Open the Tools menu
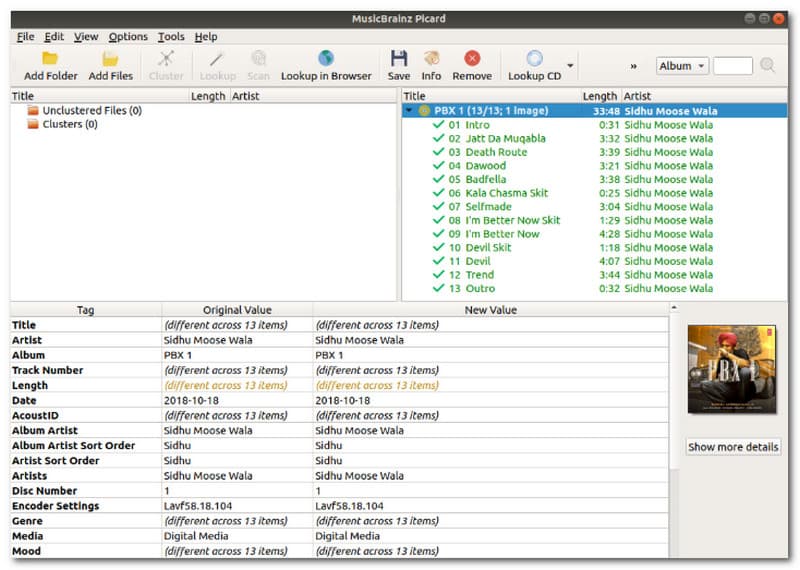Viewport: 800px width, 570px height. click(x=171, y=37)
